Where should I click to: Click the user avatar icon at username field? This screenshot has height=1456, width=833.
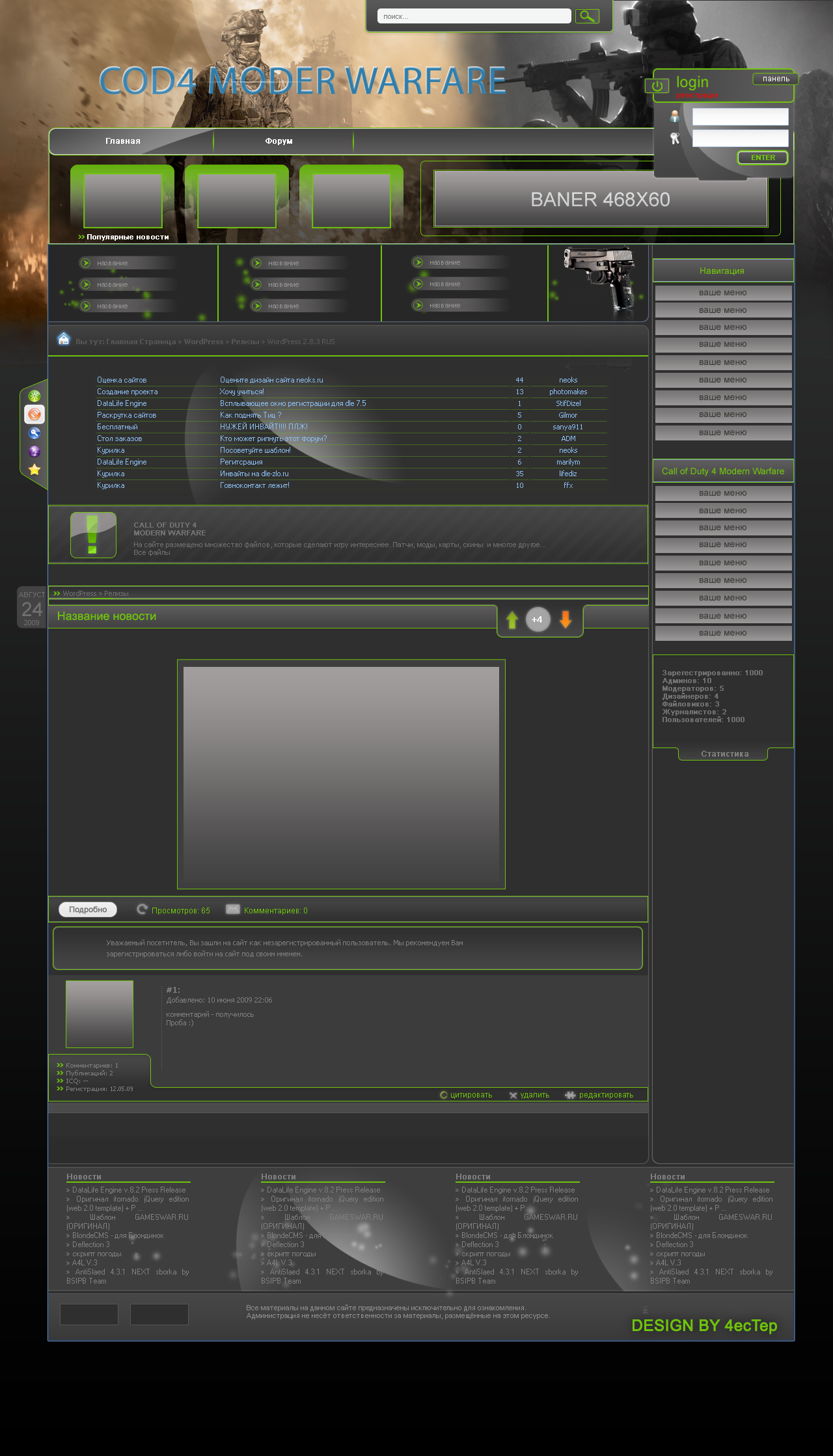[675, 116]
